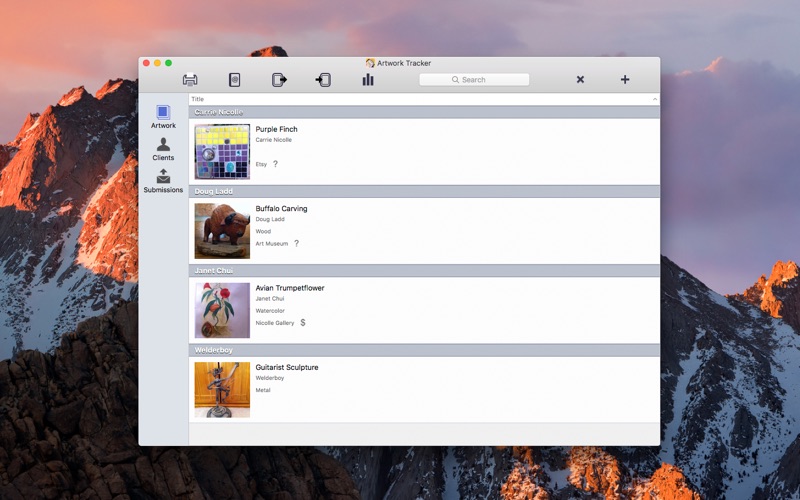This screenshot has height=500, width=800.
Task: Click the Etsy location text
Action: tap(261, 164)
